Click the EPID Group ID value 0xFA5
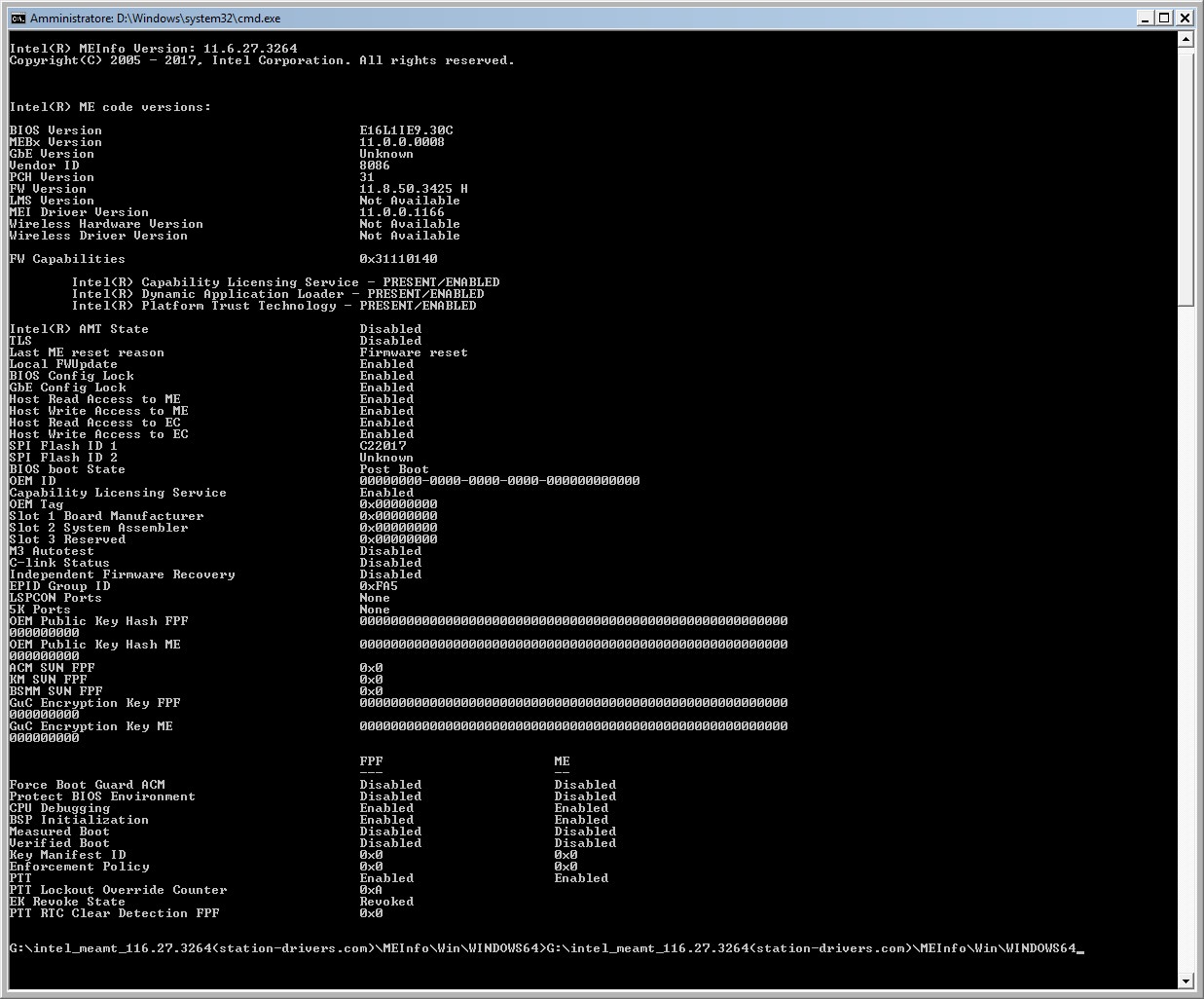 pyautogui.click(x=379, y=586)
